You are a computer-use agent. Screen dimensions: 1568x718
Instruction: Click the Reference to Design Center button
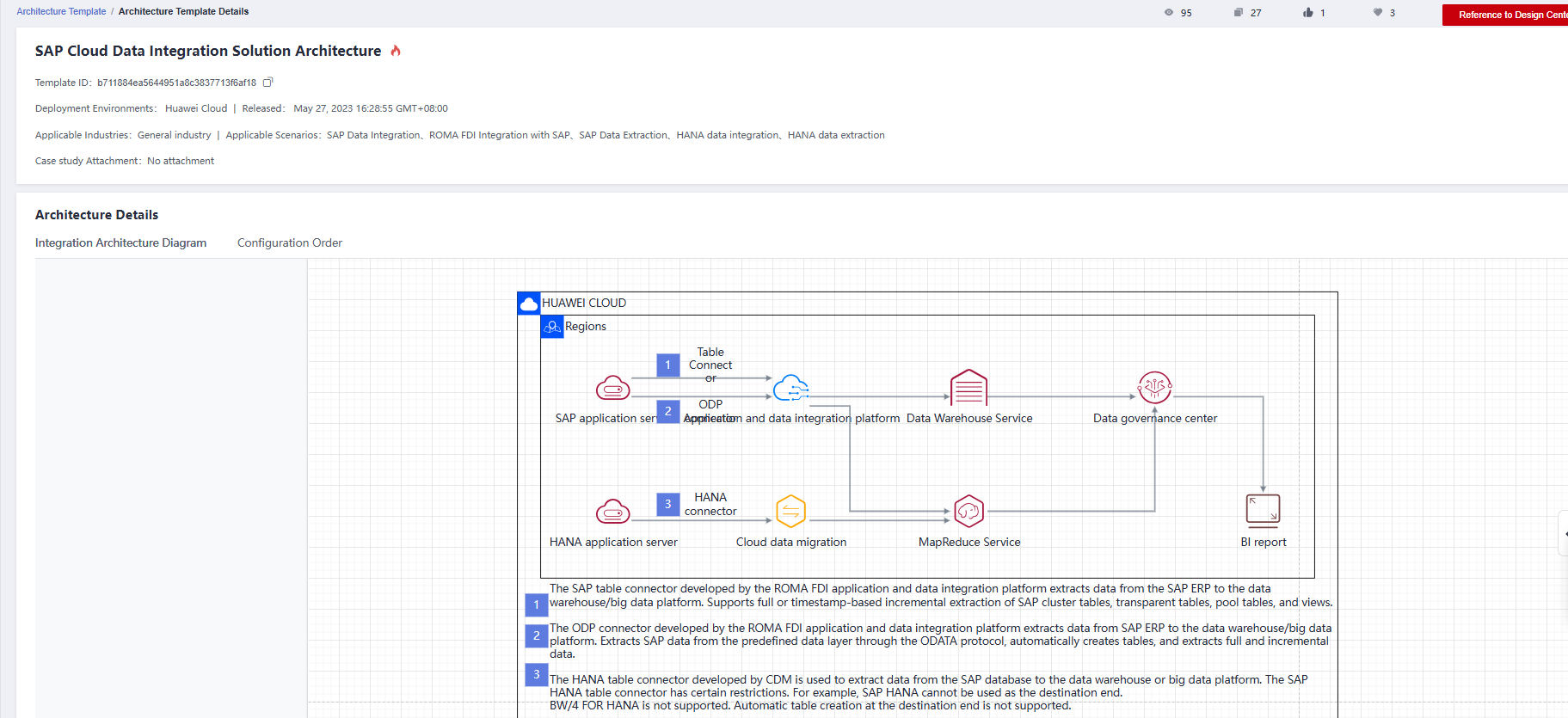[x=1505, y=15]
